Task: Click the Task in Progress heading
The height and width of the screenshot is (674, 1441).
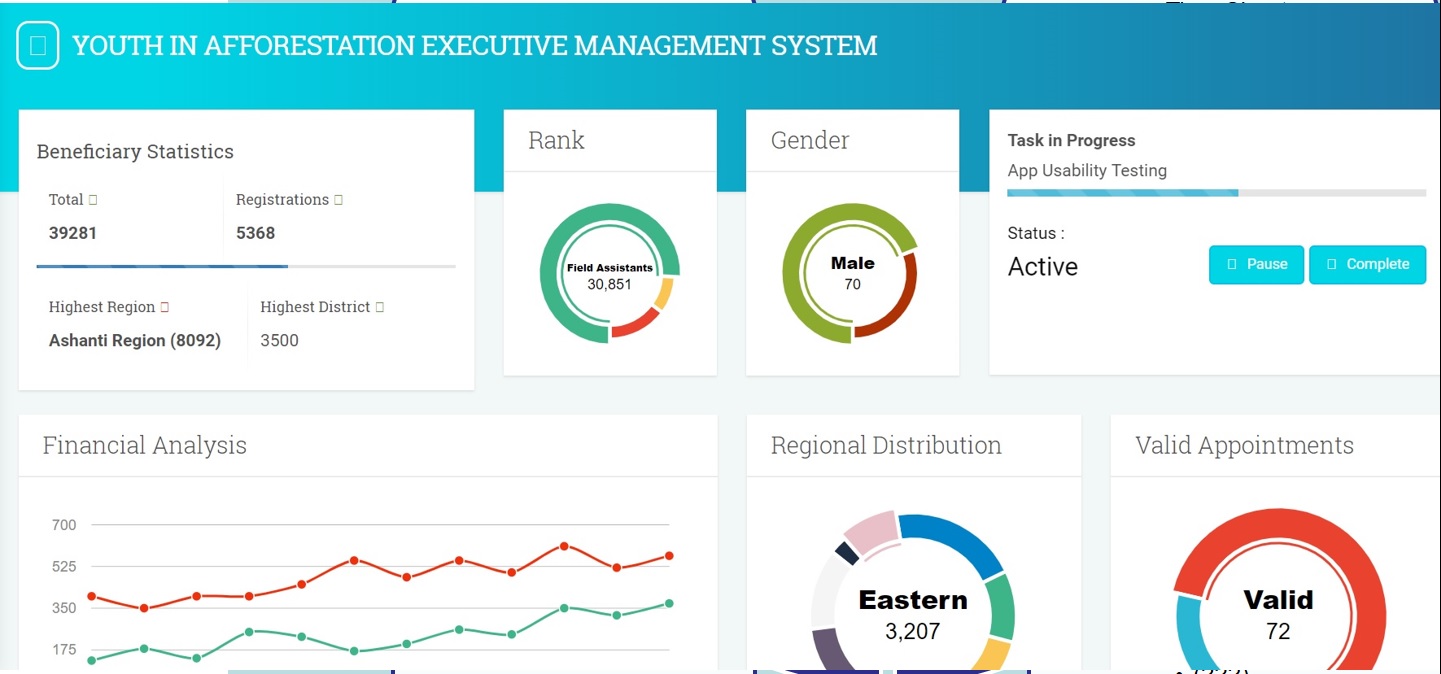Action: (1071, 141)
